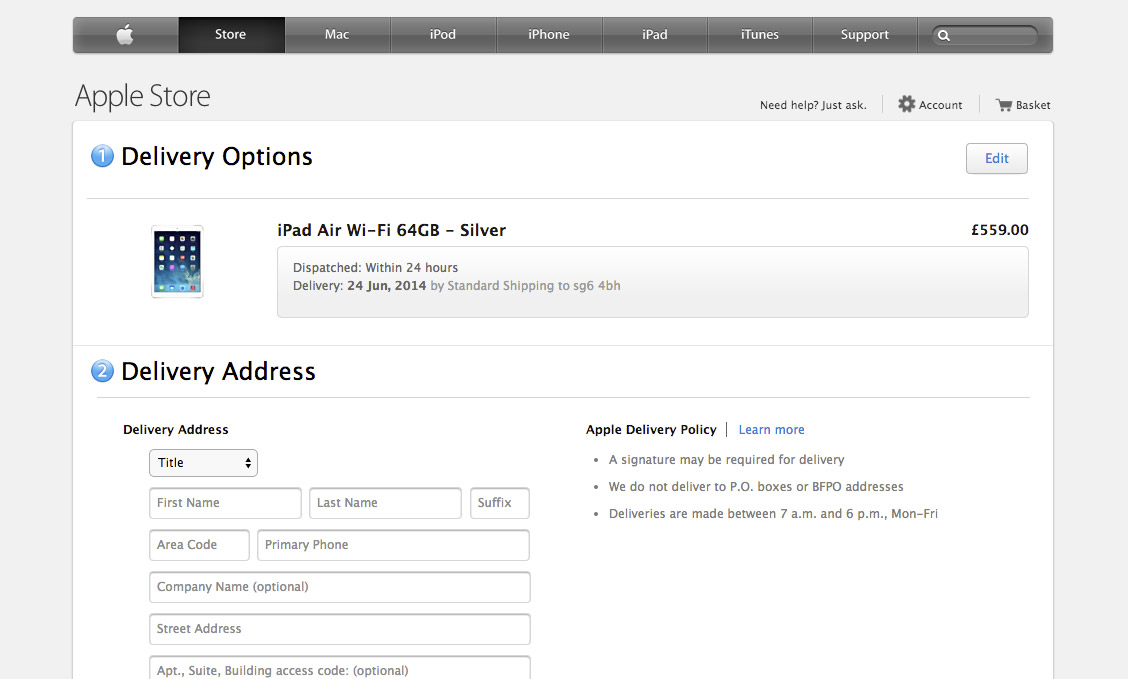Open the Title dropdown
Viewport: 1128px width, 679px height.
pos(204,462)
